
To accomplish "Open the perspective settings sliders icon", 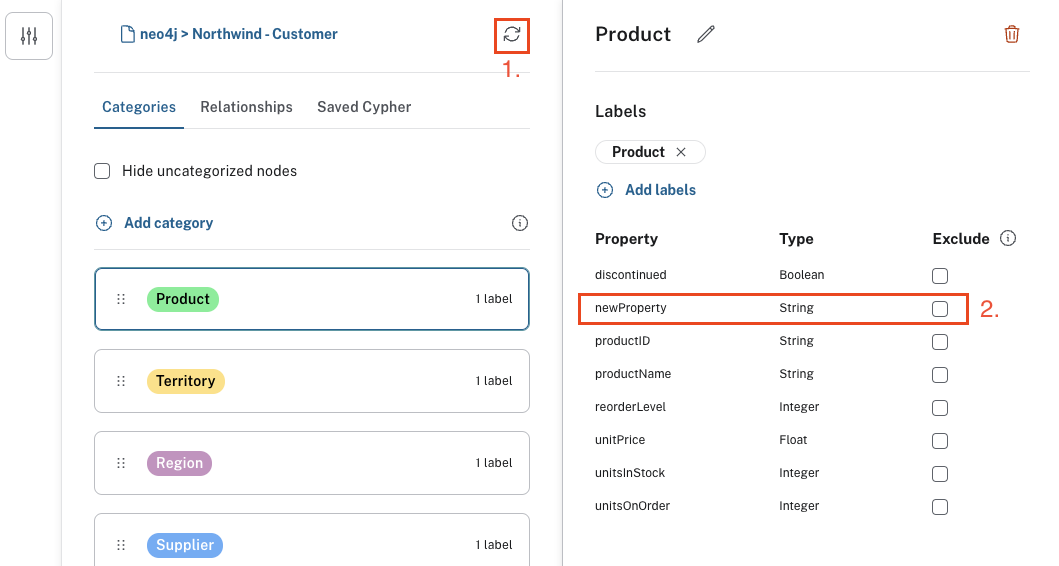I will [x=29, y=37].
